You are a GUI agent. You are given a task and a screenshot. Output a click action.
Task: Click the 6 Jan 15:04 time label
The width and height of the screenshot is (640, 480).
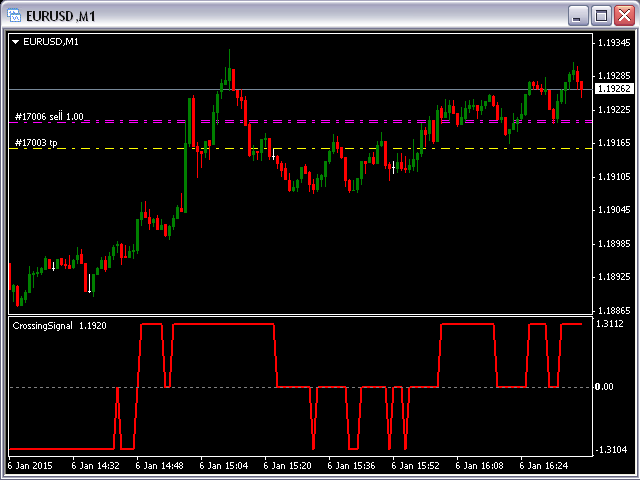click(224, 466)
